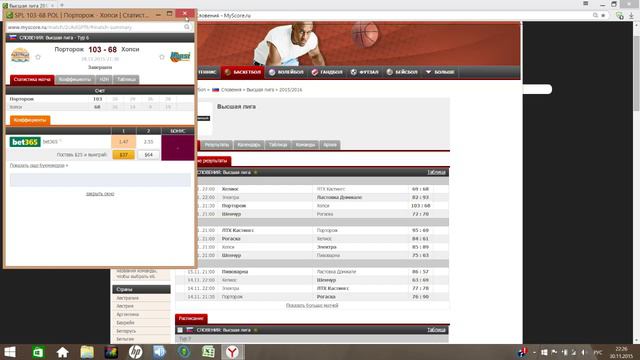Add Portorož to favorites with its star

click(x=38, y=57)
